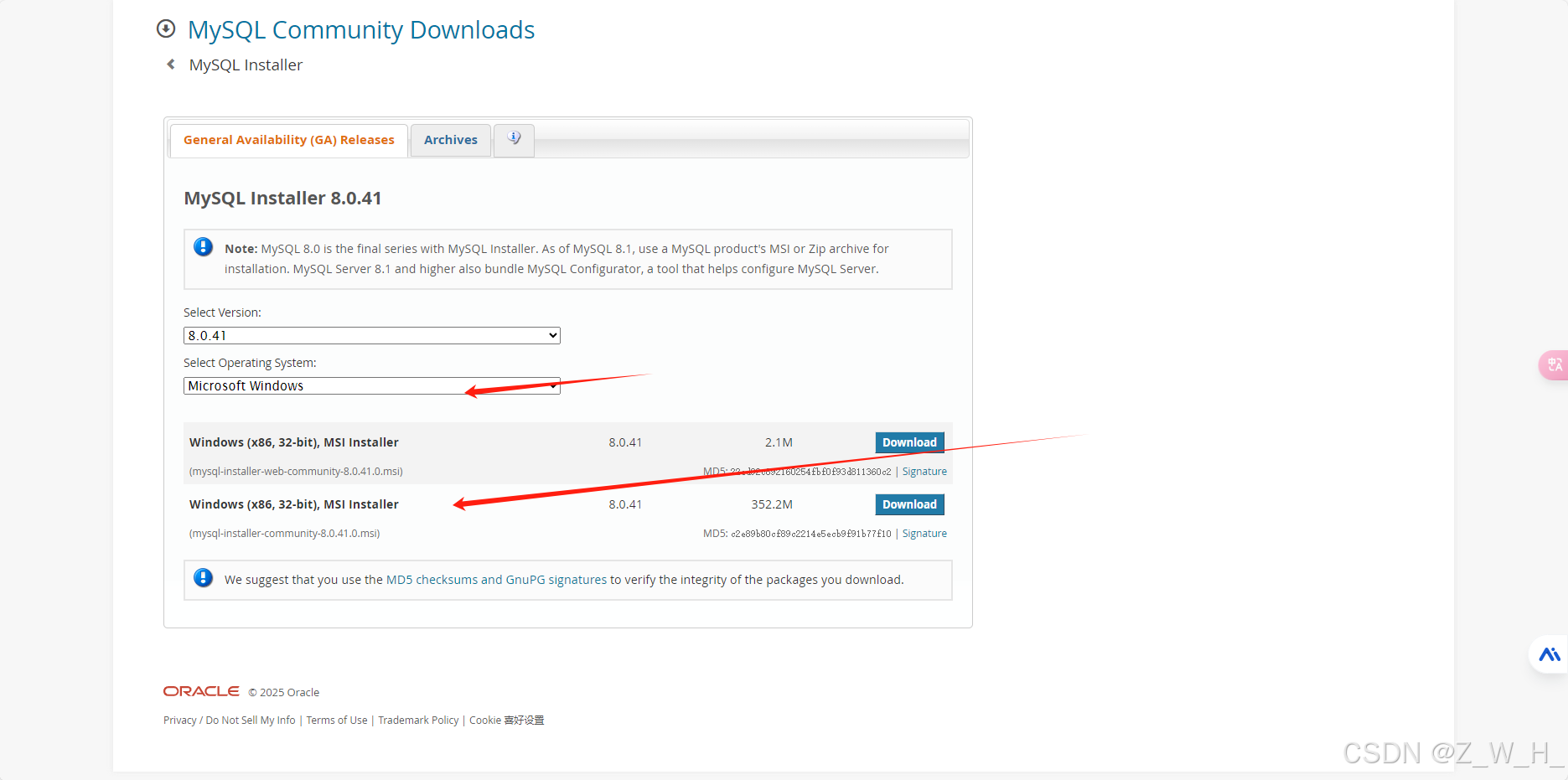Open the blue assistant widget at right edge
Screen dimensions: 1568x780
click(1550, 654)
